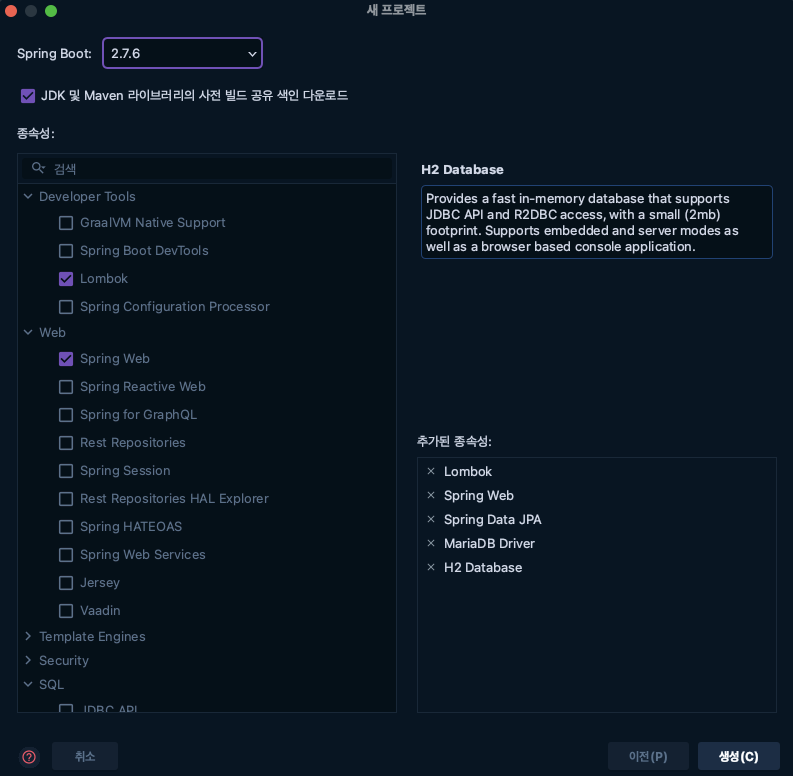Select the Developer Tools category label
The image size is (793, 776).
pos(87,196)
